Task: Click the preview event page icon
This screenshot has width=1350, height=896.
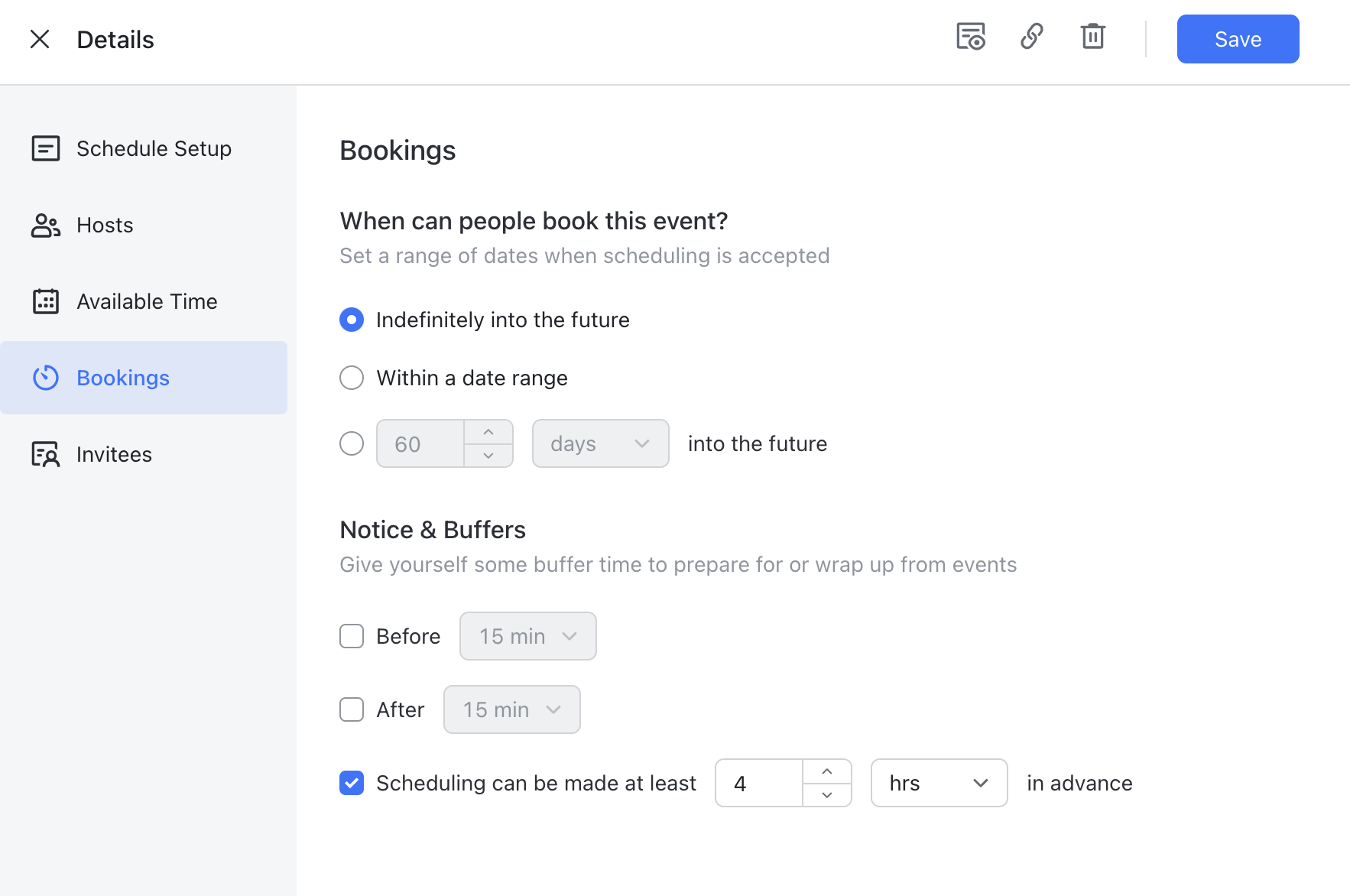Action: (971, 37)
